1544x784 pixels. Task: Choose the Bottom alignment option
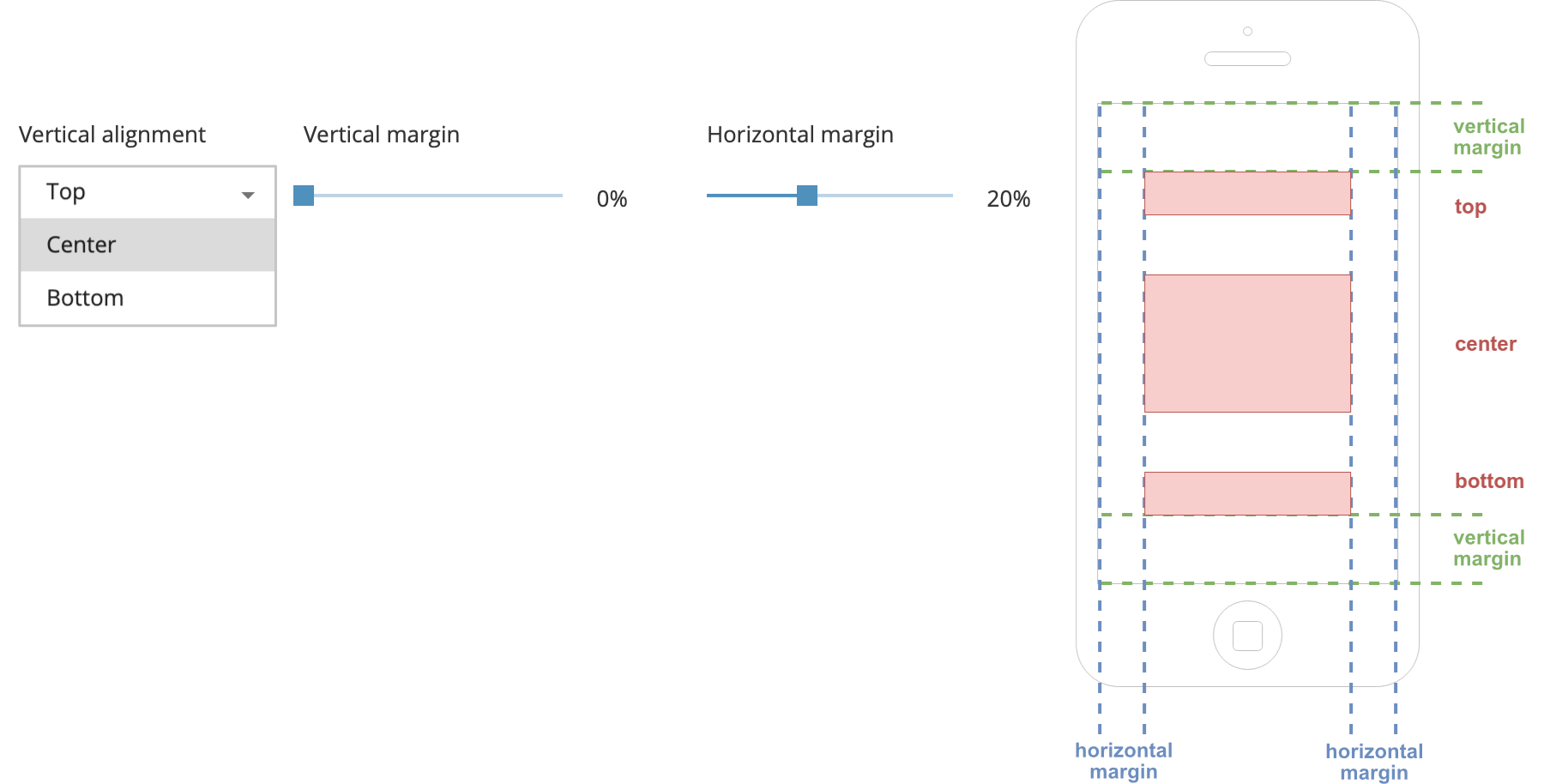click(148, 299)
